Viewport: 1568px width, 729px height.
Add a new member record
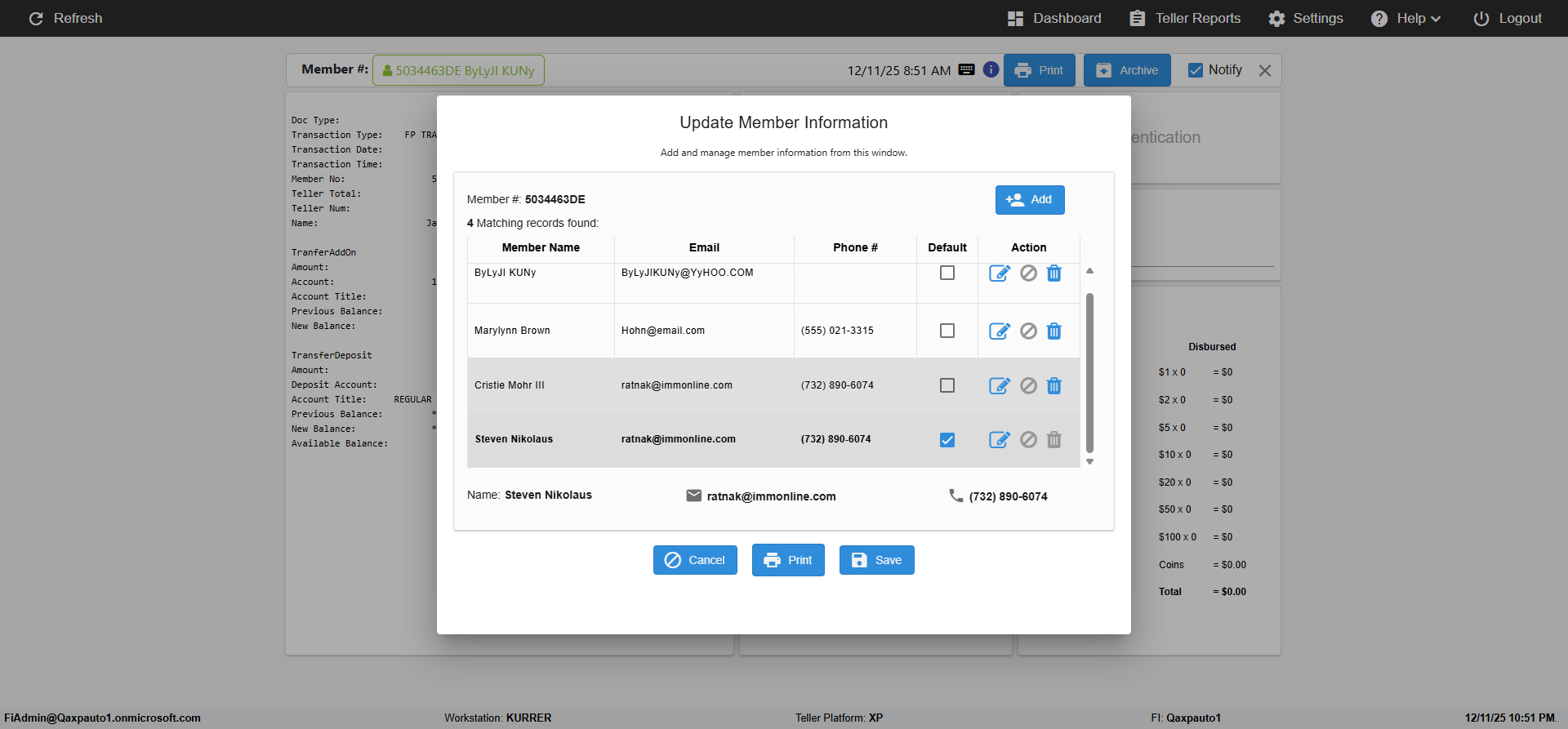pos(1030,200)
